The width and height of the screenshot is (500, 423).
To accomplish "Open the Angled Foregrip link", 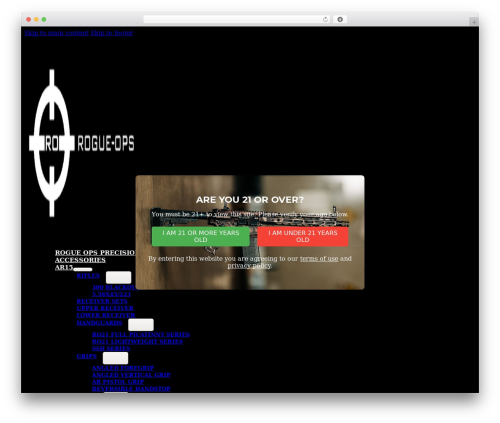I will pos(123,368).
